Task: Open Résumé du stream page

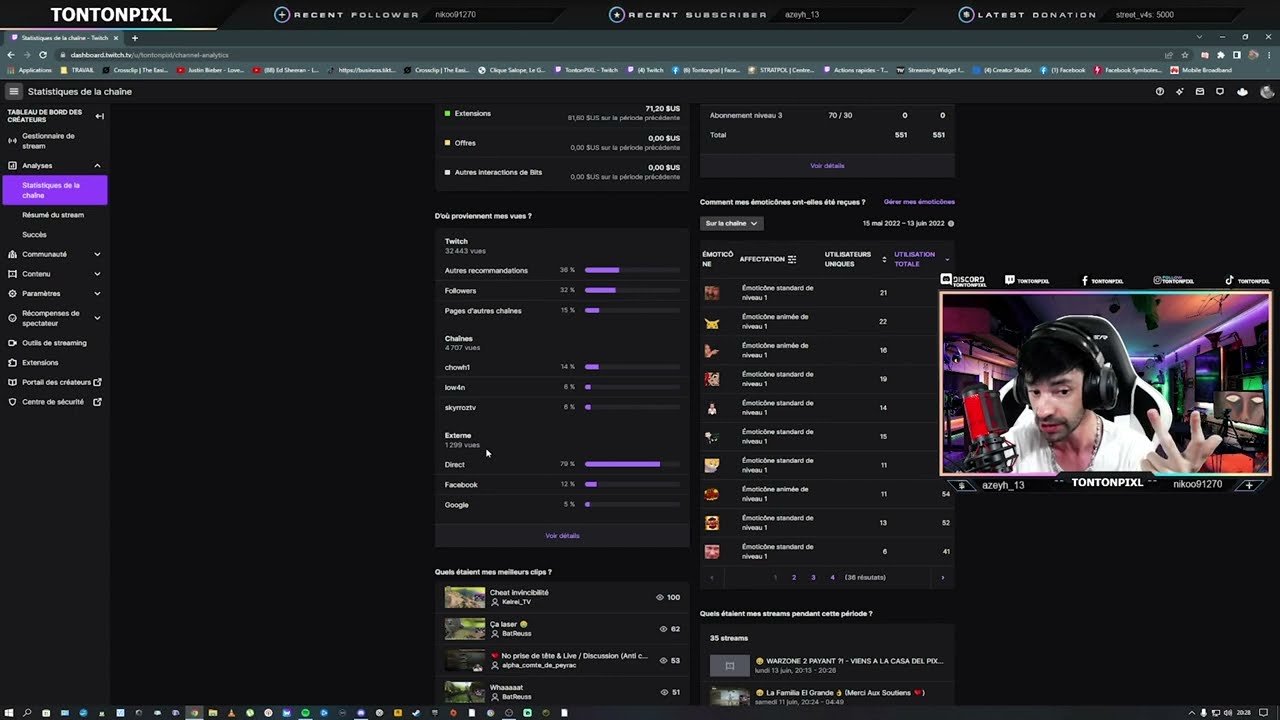Action: [x=53, y=215]
